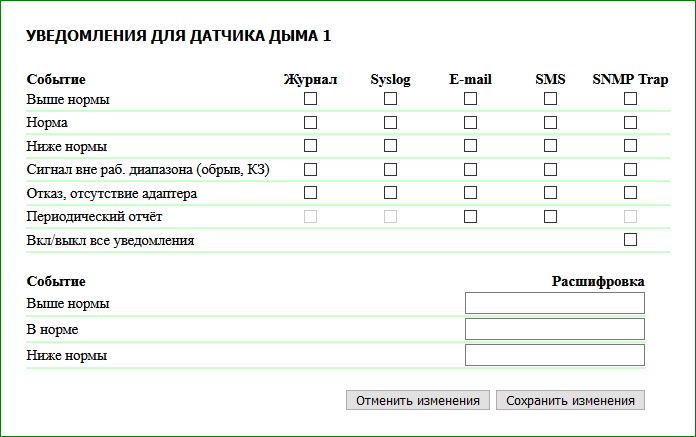Check SMS for Периодический отчёт
The height and width of the screenshot is (437, 696).
pos(550,216)
